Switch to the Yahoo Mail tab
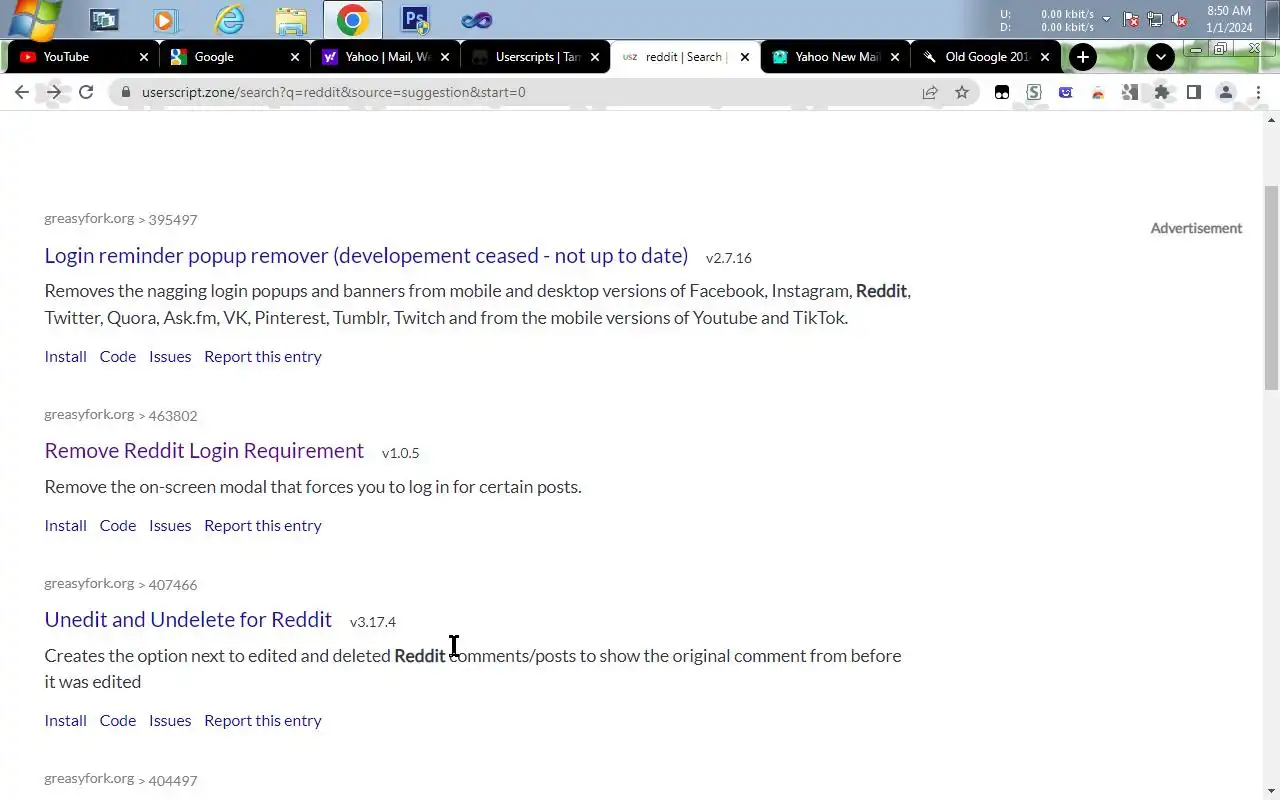Image resolution: width=1280 pixels, height=800 pixels. 385,57
